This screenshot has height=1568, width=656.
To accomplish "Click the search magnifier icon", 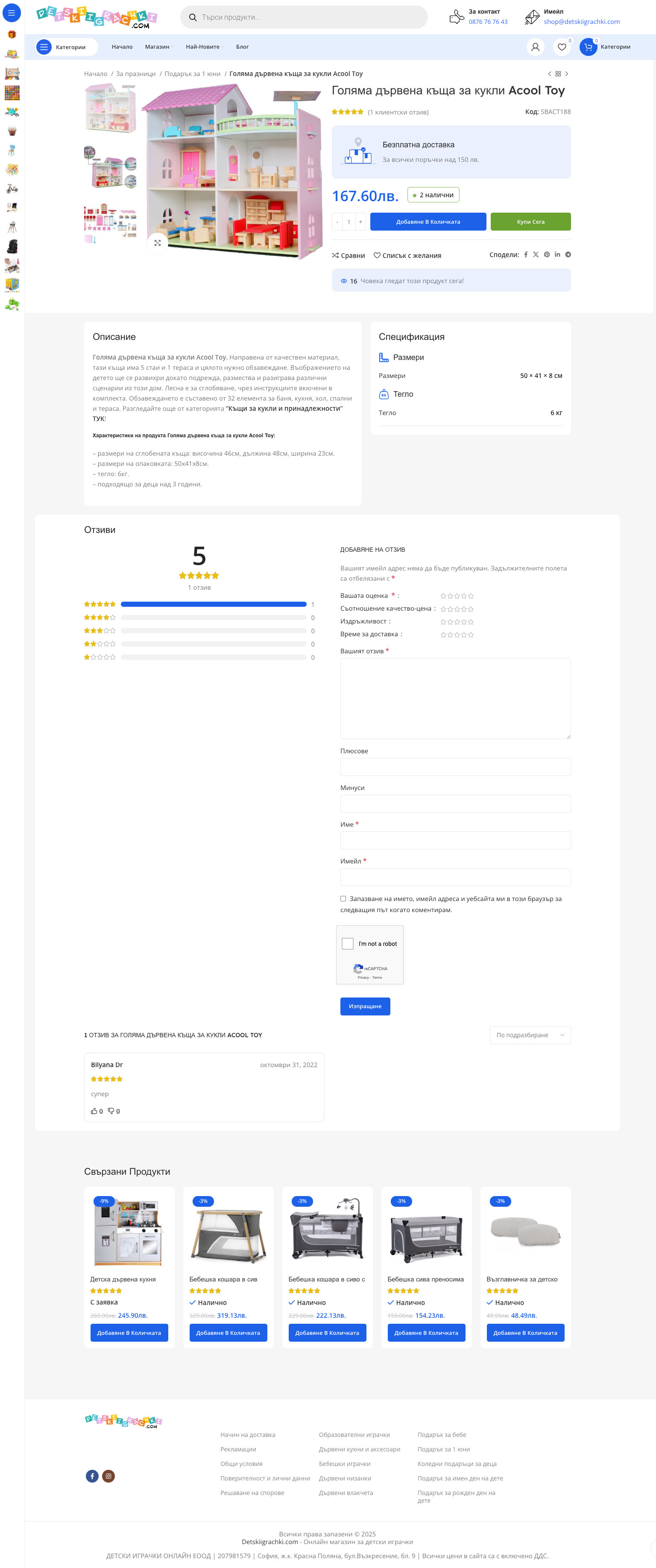I will coord(192,17).
